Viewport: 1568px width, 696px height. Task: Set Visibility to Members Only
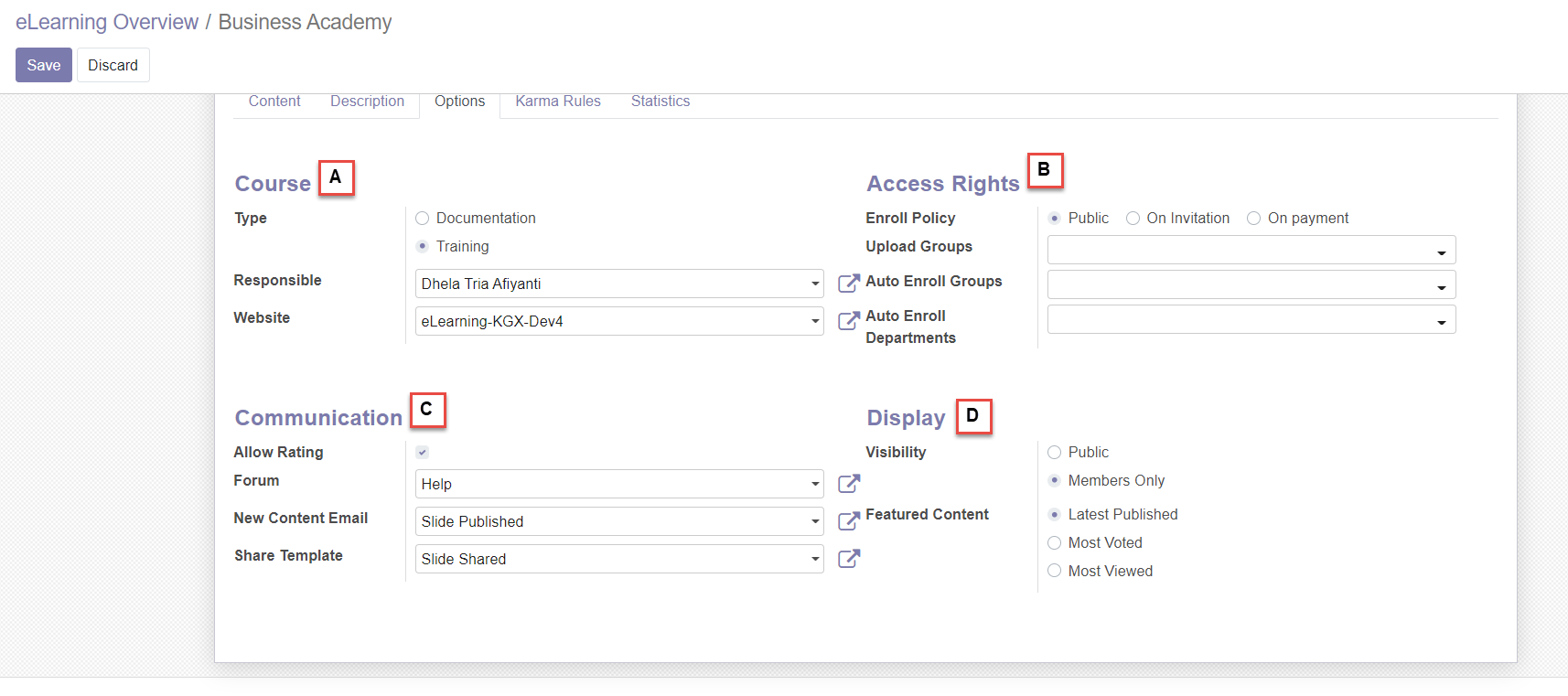click(1055, 480)
